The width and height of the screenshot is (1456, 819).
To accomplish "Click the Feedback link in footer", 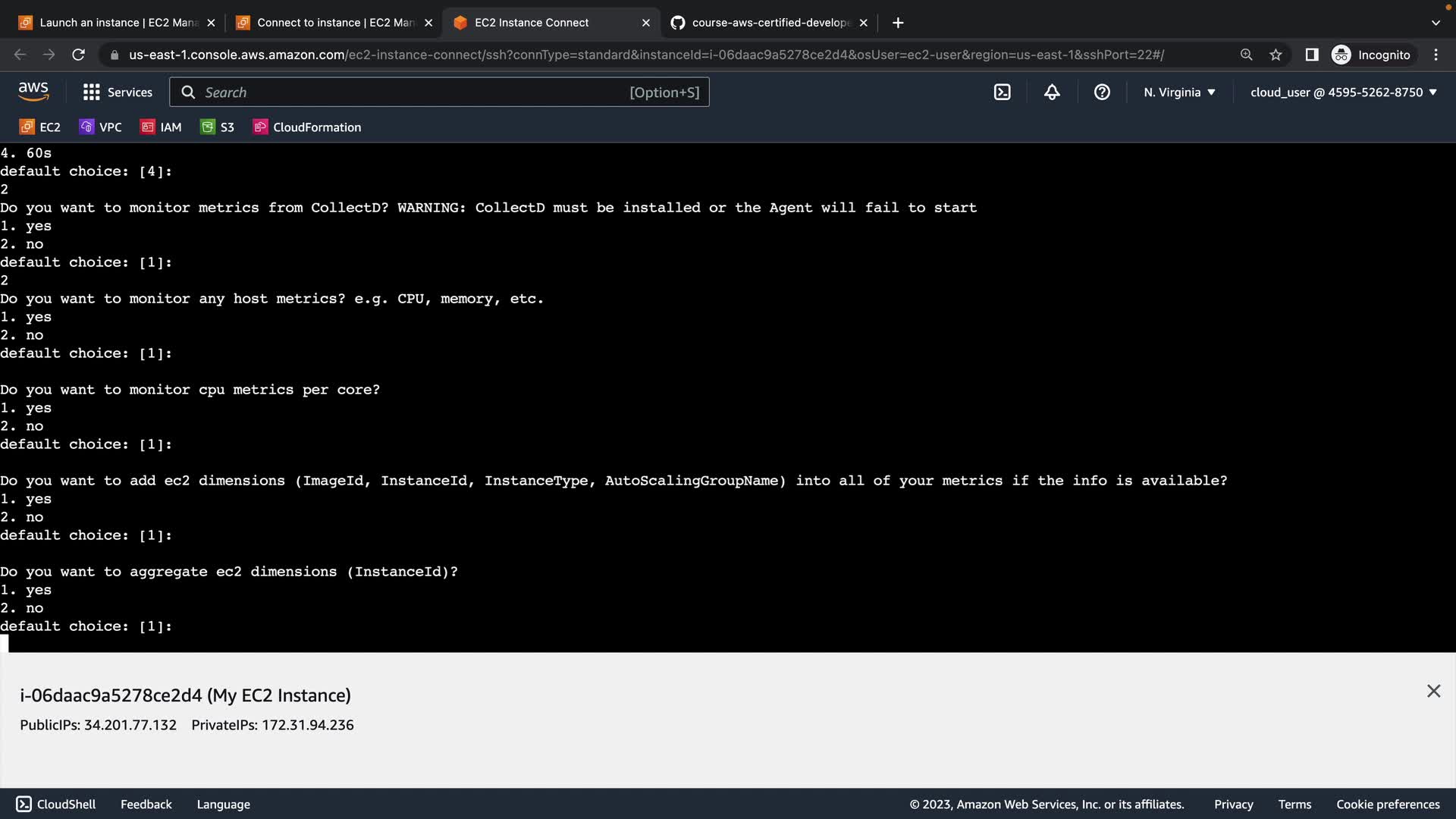I will point(146,805).
